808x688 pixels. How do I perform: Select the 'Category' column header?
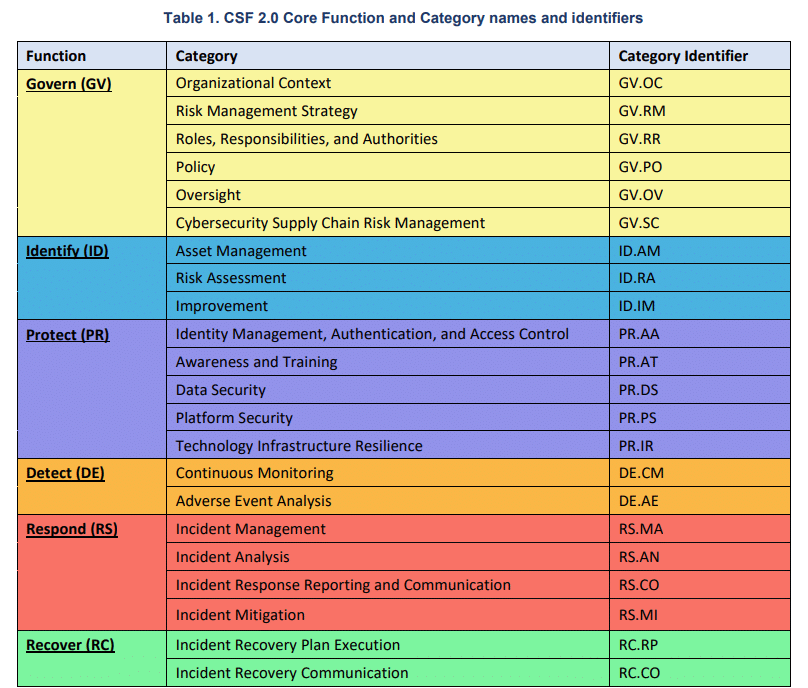(388, 56)
